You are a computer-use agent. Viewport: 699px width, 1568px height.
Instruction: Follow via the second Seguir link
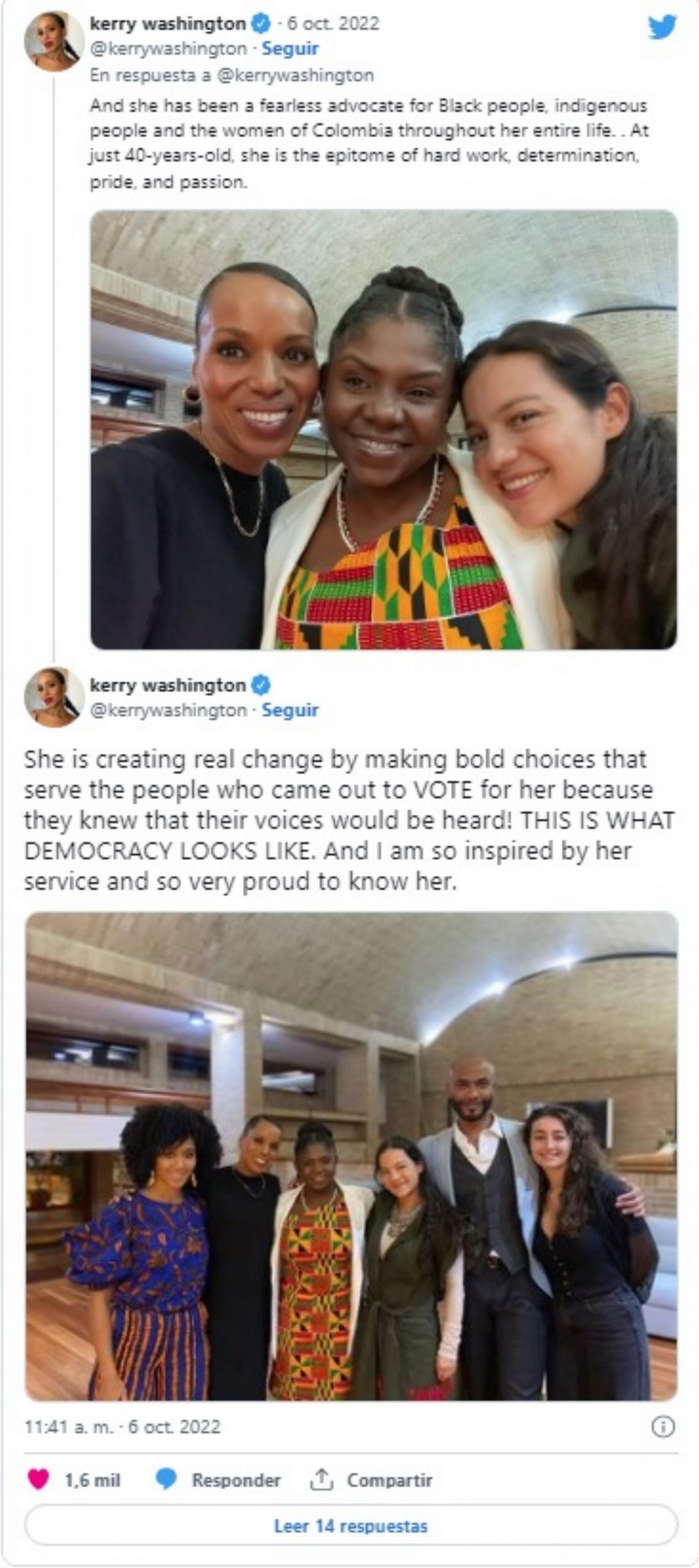(290, 710)
